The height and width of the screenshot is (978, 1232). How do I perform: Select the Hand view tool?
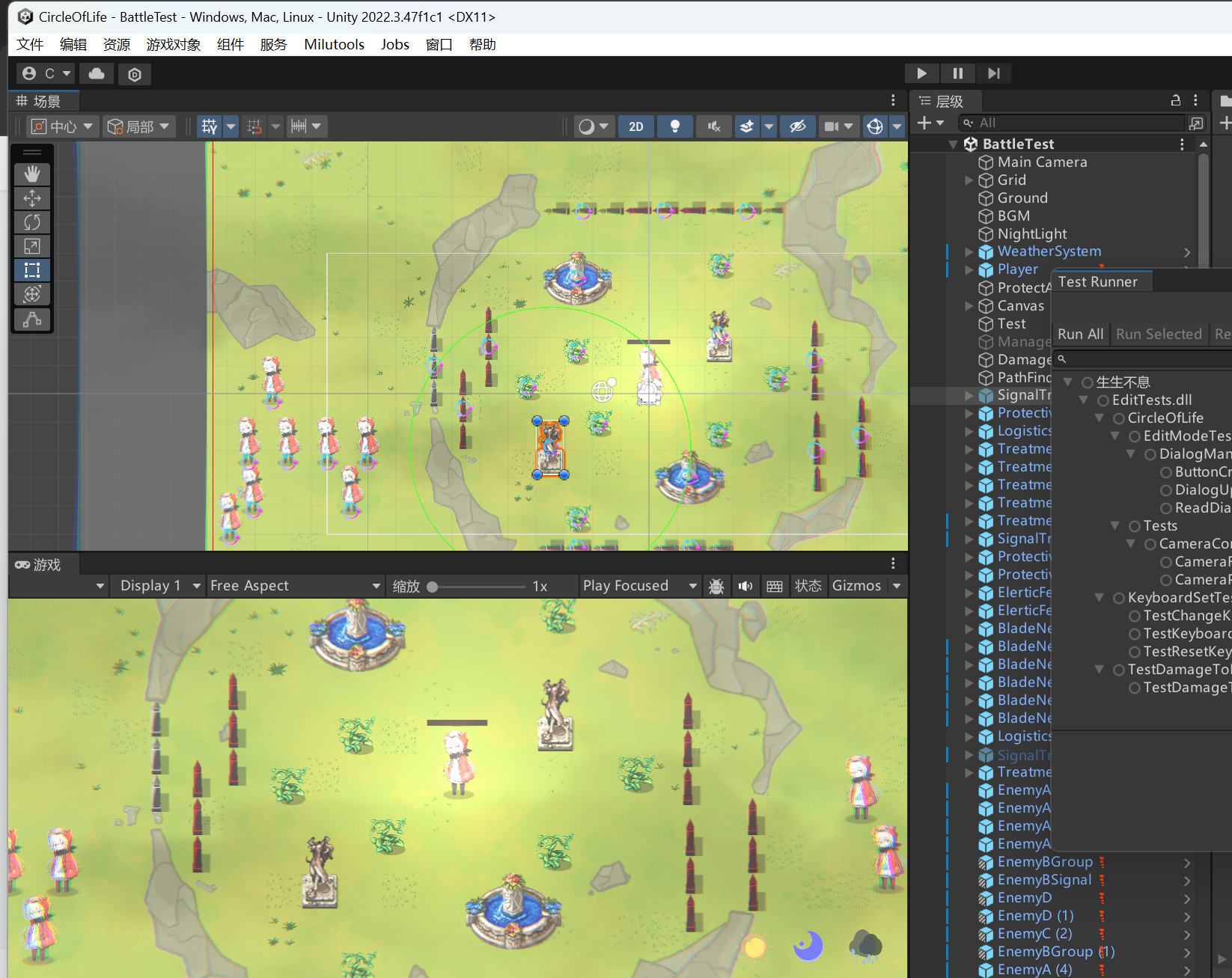[32, 174]
